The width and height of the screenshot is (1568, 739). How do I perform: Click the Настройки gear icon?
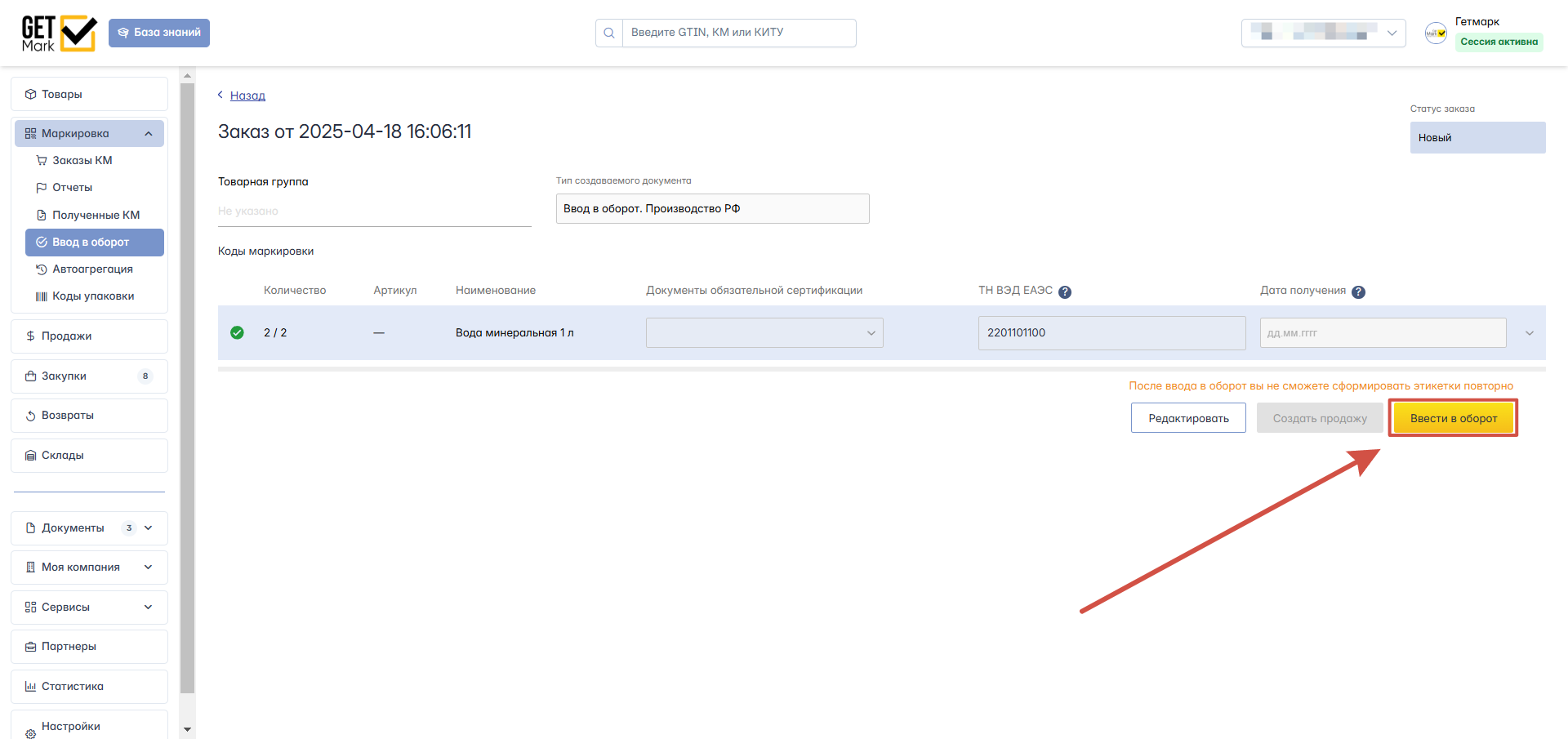point(30,733)
